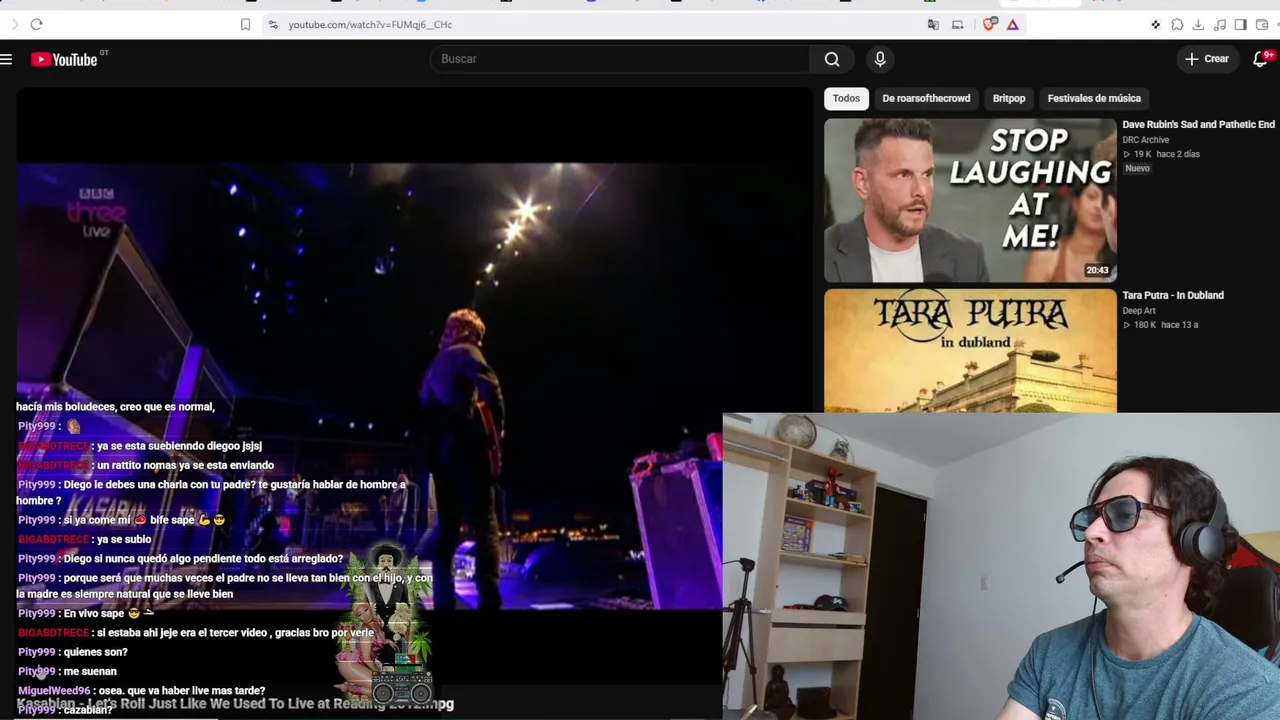Select the Festivales de música filter chip
This screenshot has width=1280, height=720.
point(1094,98)
